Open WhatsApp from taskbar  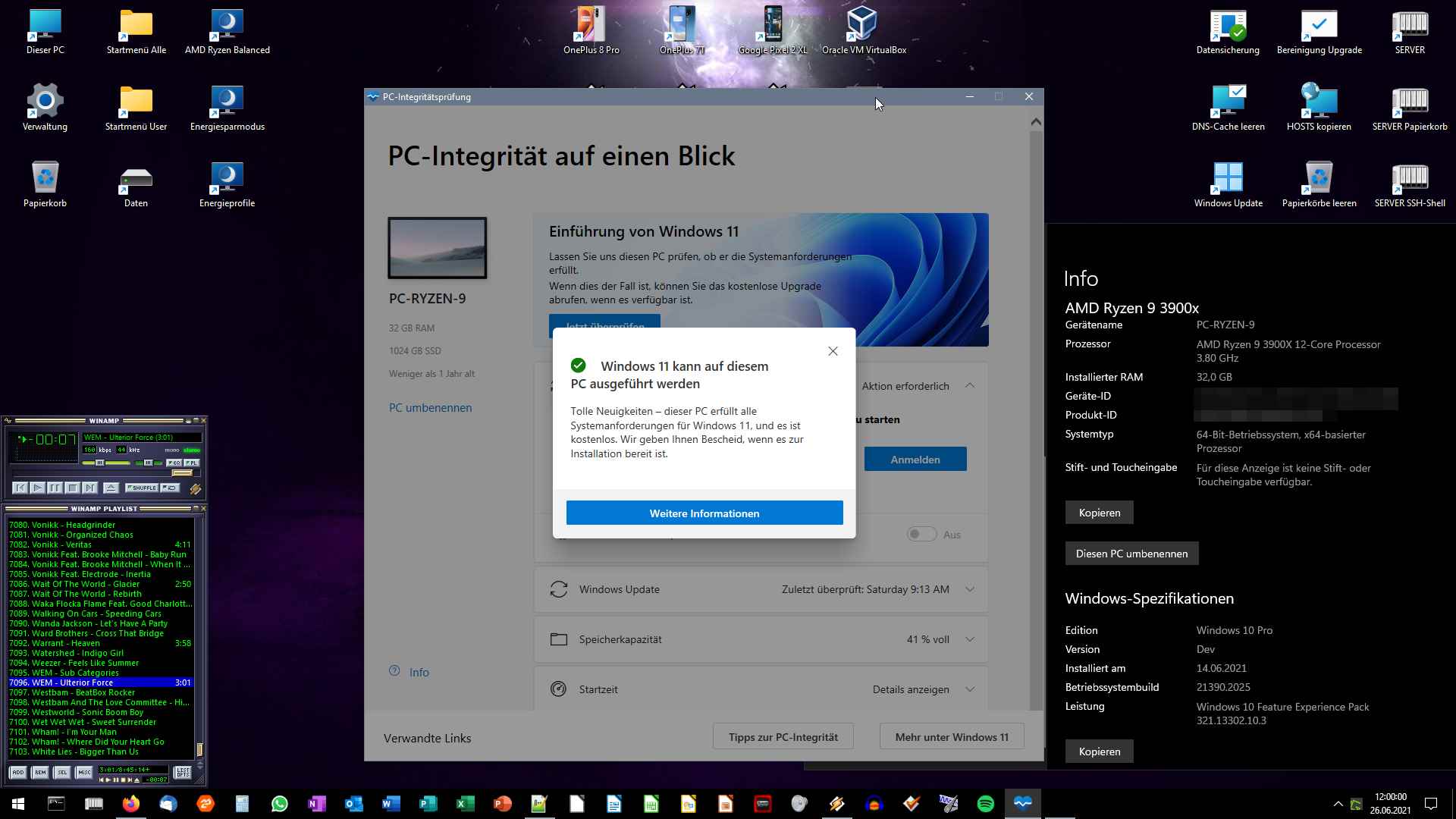click(x=279, y=803)
